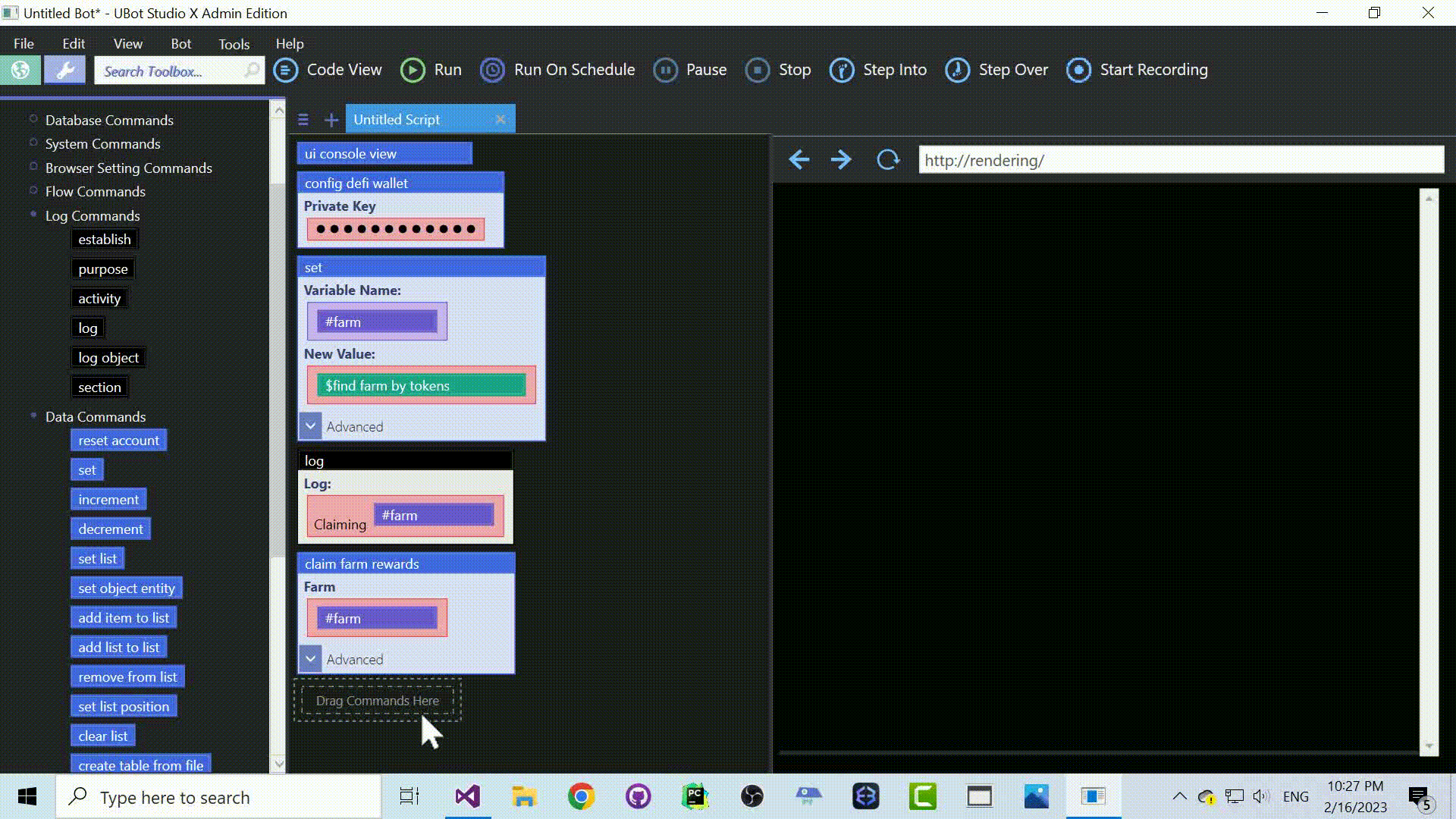This screenshot has height=819, width=1456.
Task: Click the Private Key password field
Action: click(x=395, y=229)
